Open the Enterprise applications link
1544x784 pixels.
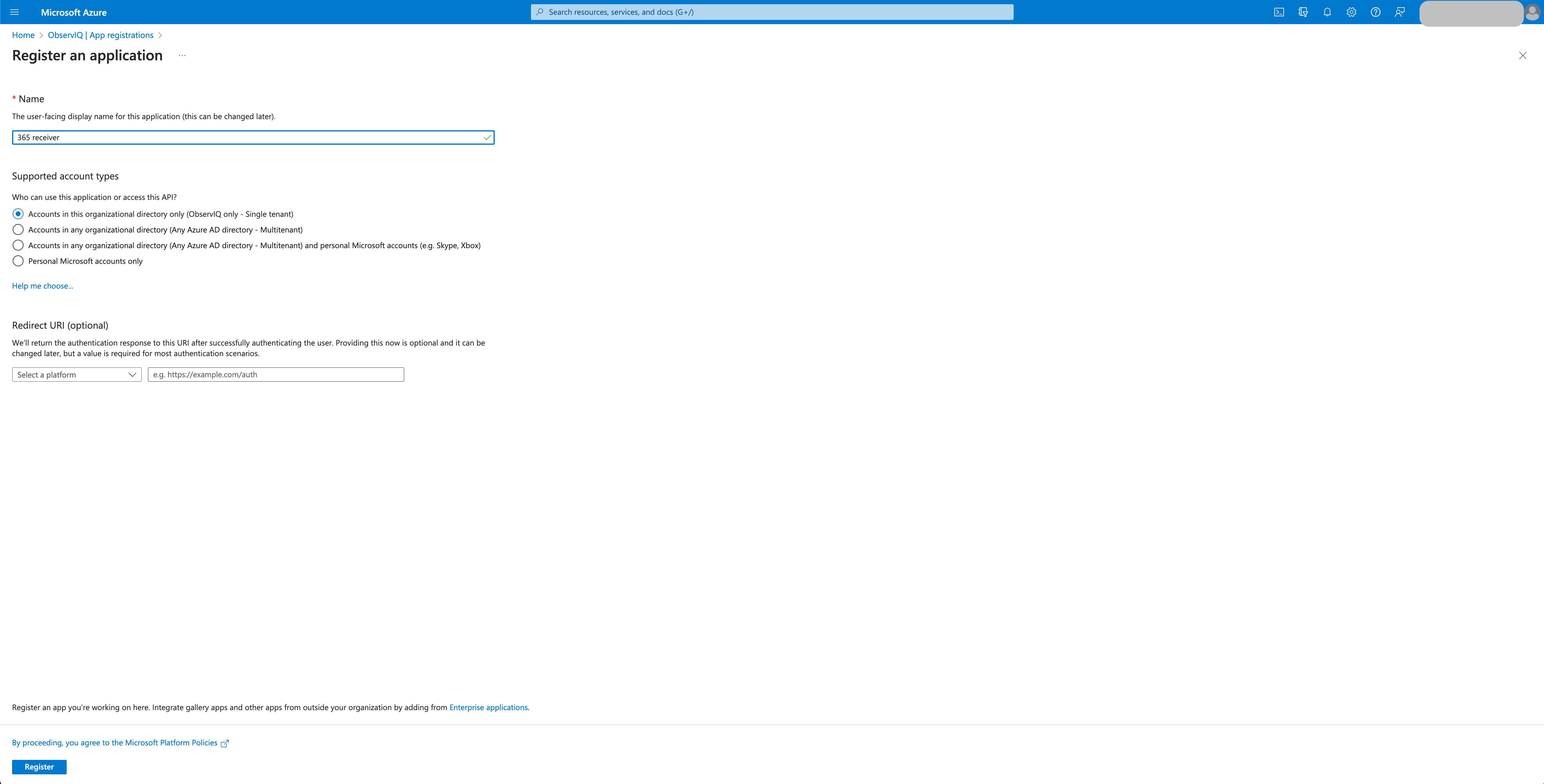click(488, 707)
